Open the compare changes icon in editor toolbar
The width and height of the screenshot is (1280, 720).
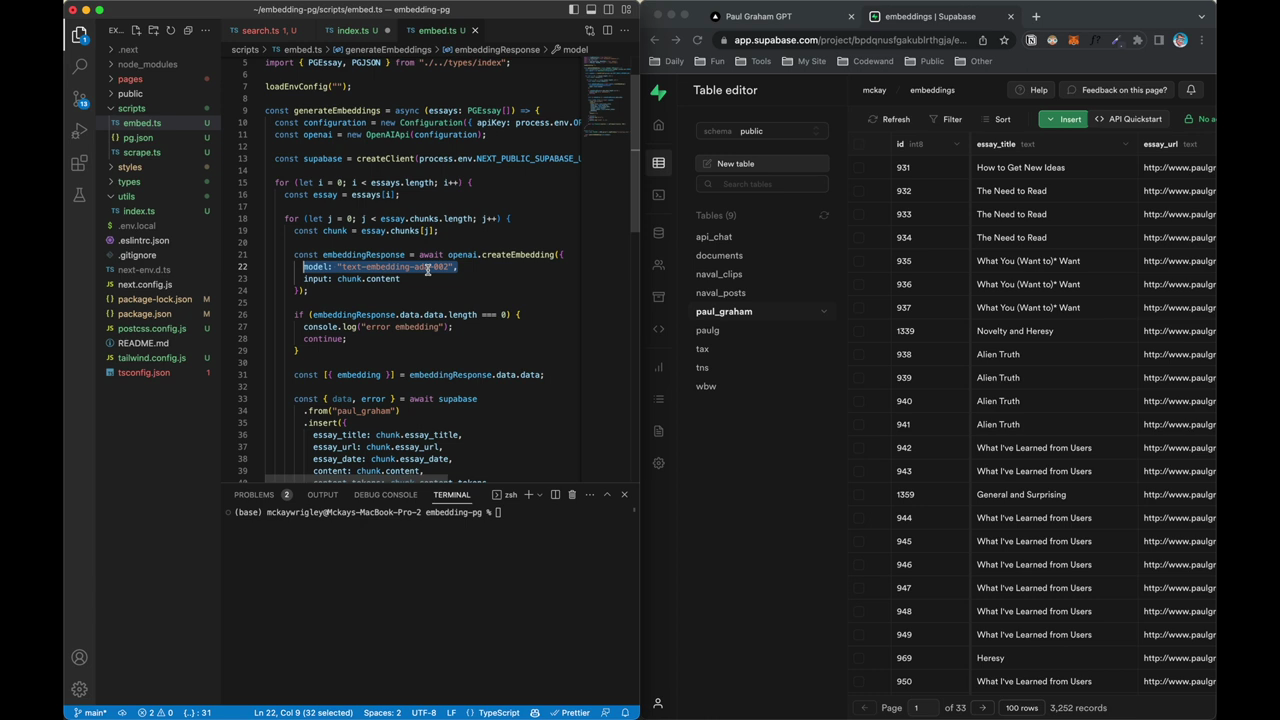[x=590, y=31]
